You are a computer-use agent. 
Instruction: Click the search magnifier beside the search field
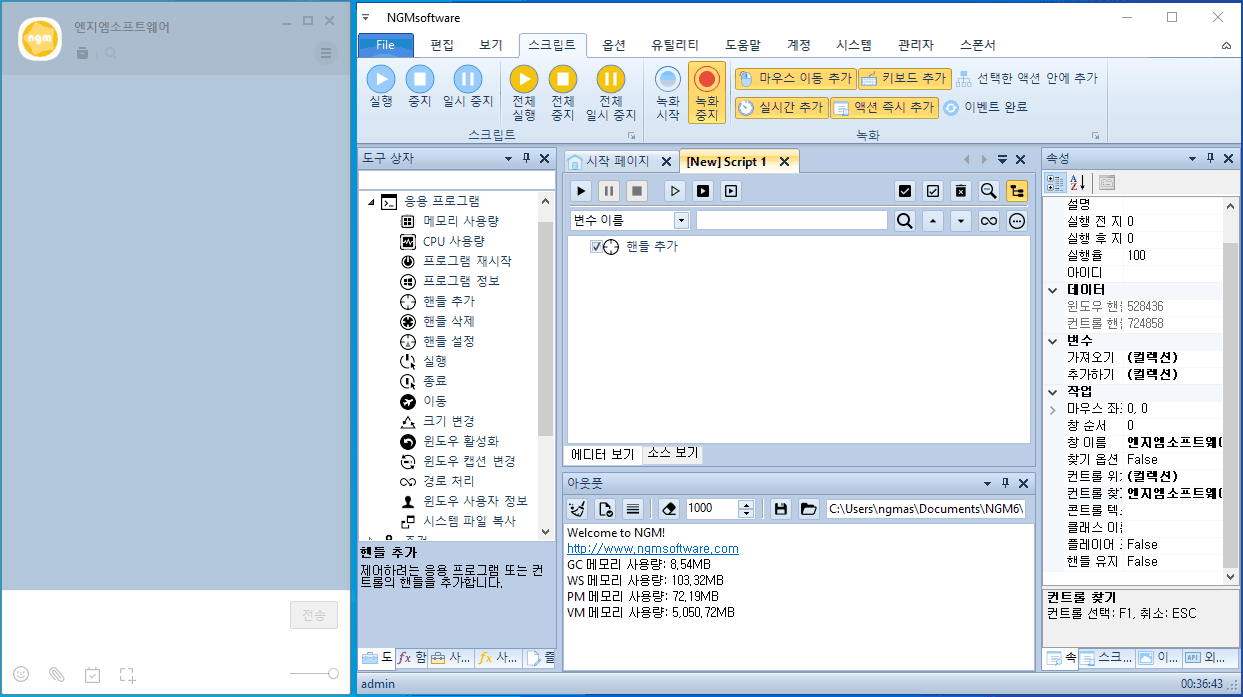(905, 221)
